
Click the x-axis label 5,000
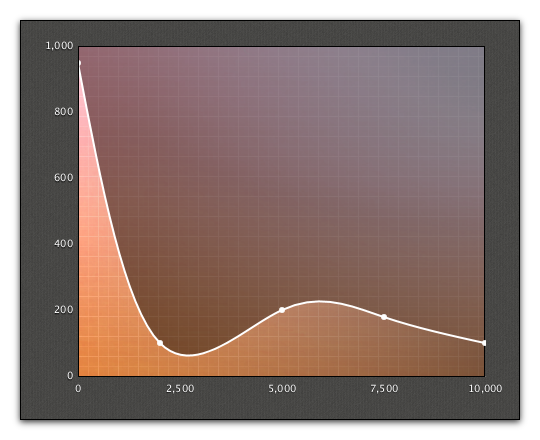point(282,389)
